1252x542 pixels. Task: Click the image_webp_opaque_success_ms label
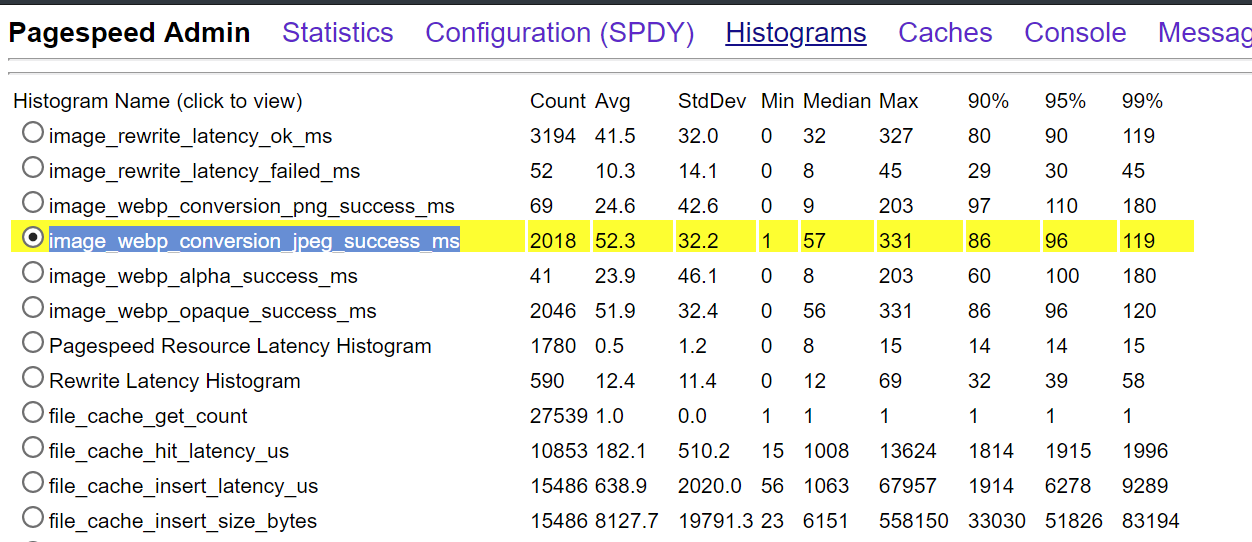(x=213, y=311)
